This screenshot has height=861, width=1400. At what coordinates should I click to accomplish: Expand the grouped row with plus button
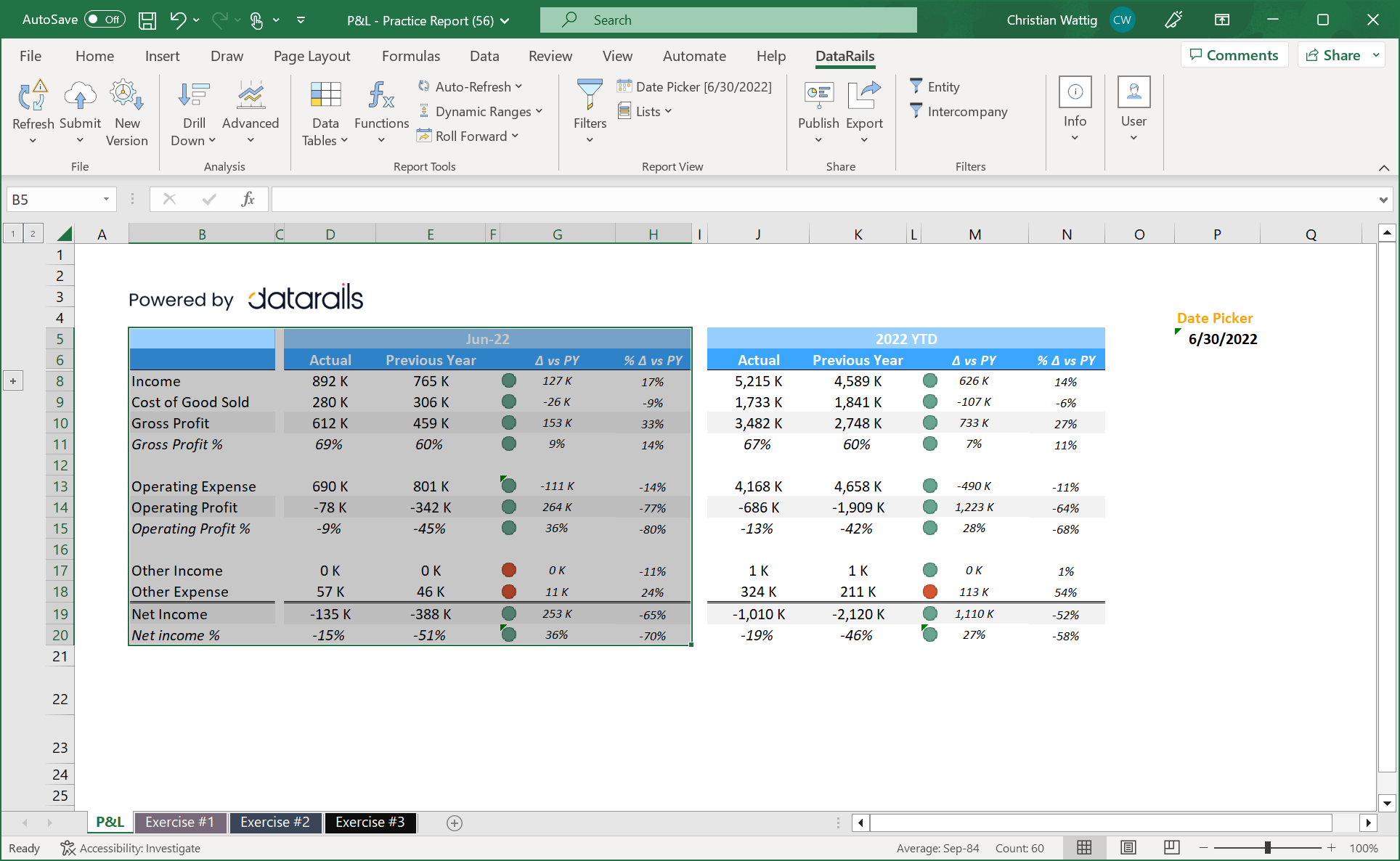(13, 380)
